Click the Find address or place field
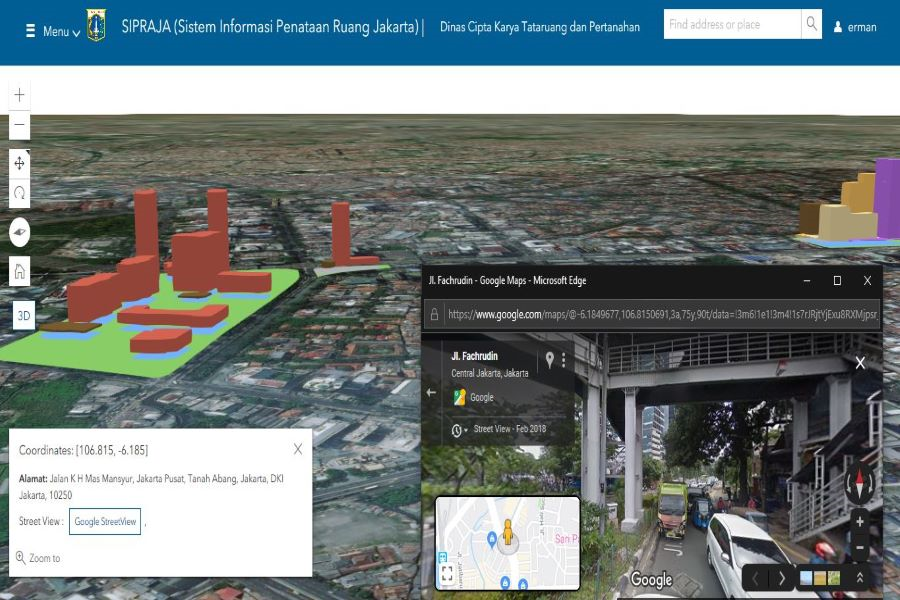Image resolution: width=900 pixels, height=600 pixels. click(732, 25)
